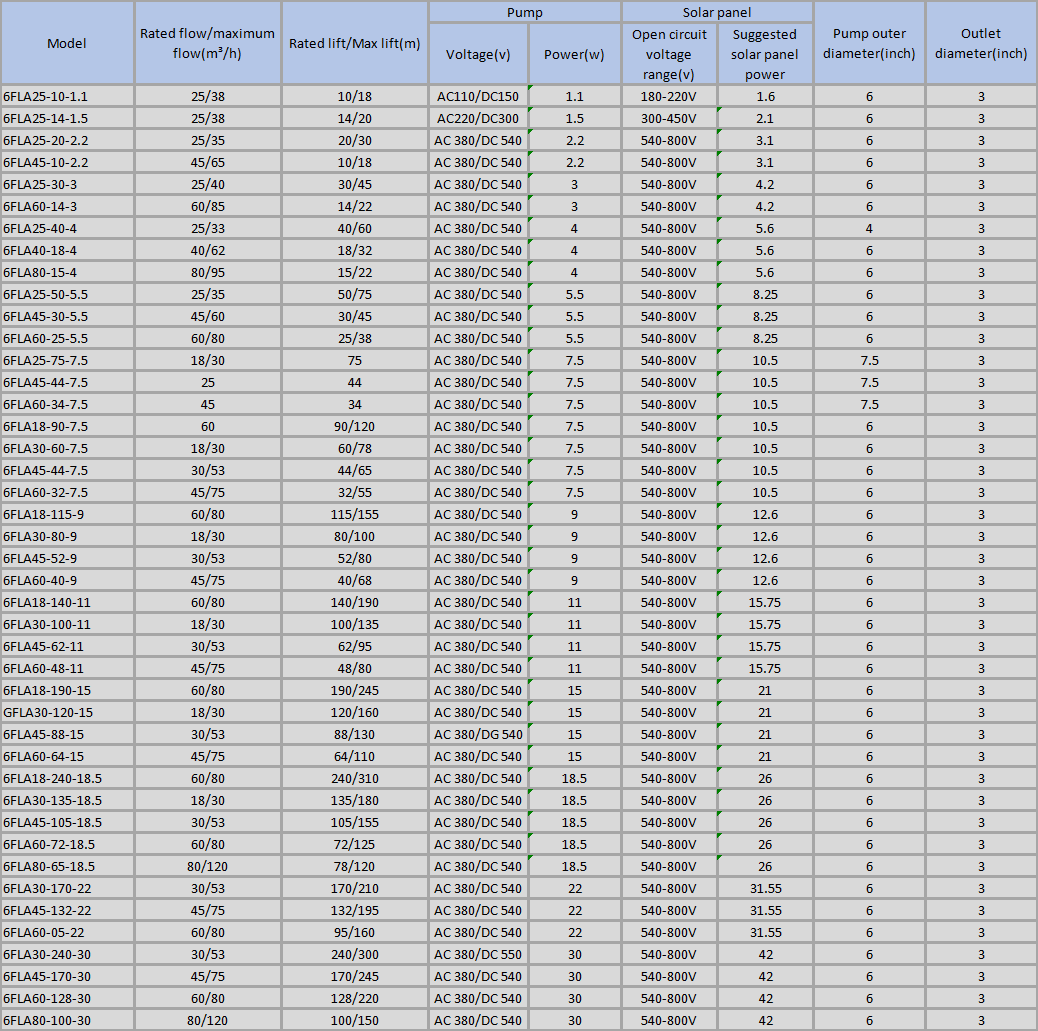Select the AC 380/DG 540 voltage cell
Viewport: 1038px width, 1031px height.
tap(478, 734)
